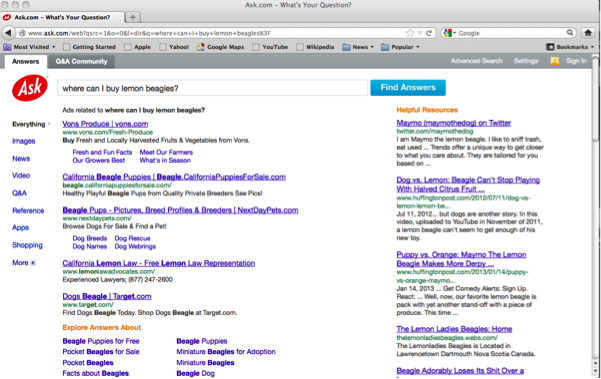Viewport: 601px width, 379px height.
Task: Expand the News bookmarks folder
Action: [358, 47]
